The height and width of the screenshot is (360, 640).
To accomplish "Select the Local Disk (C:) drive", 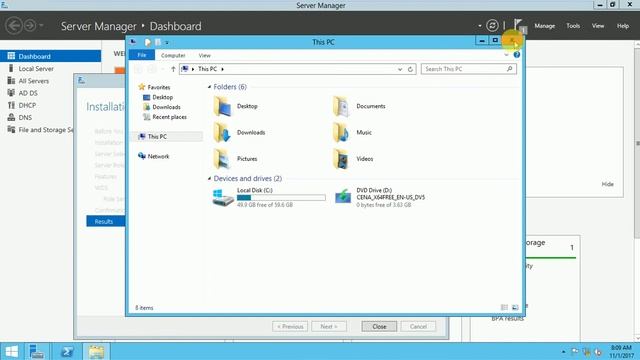I will (x=269, y=198).
